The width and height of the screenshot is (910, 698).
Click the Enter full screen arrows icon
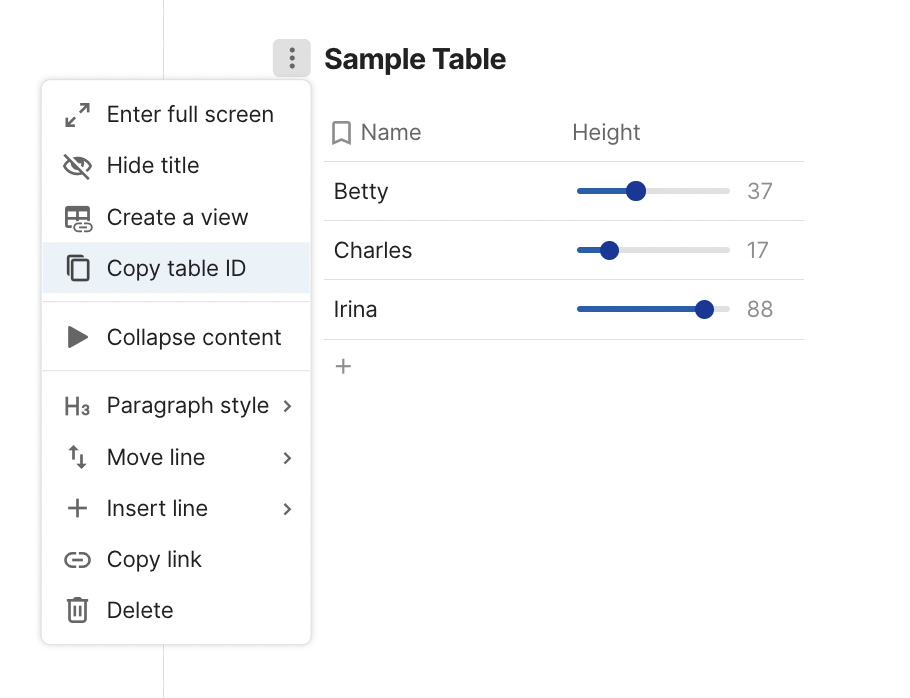pyautogui.click(x=77, y=115)
